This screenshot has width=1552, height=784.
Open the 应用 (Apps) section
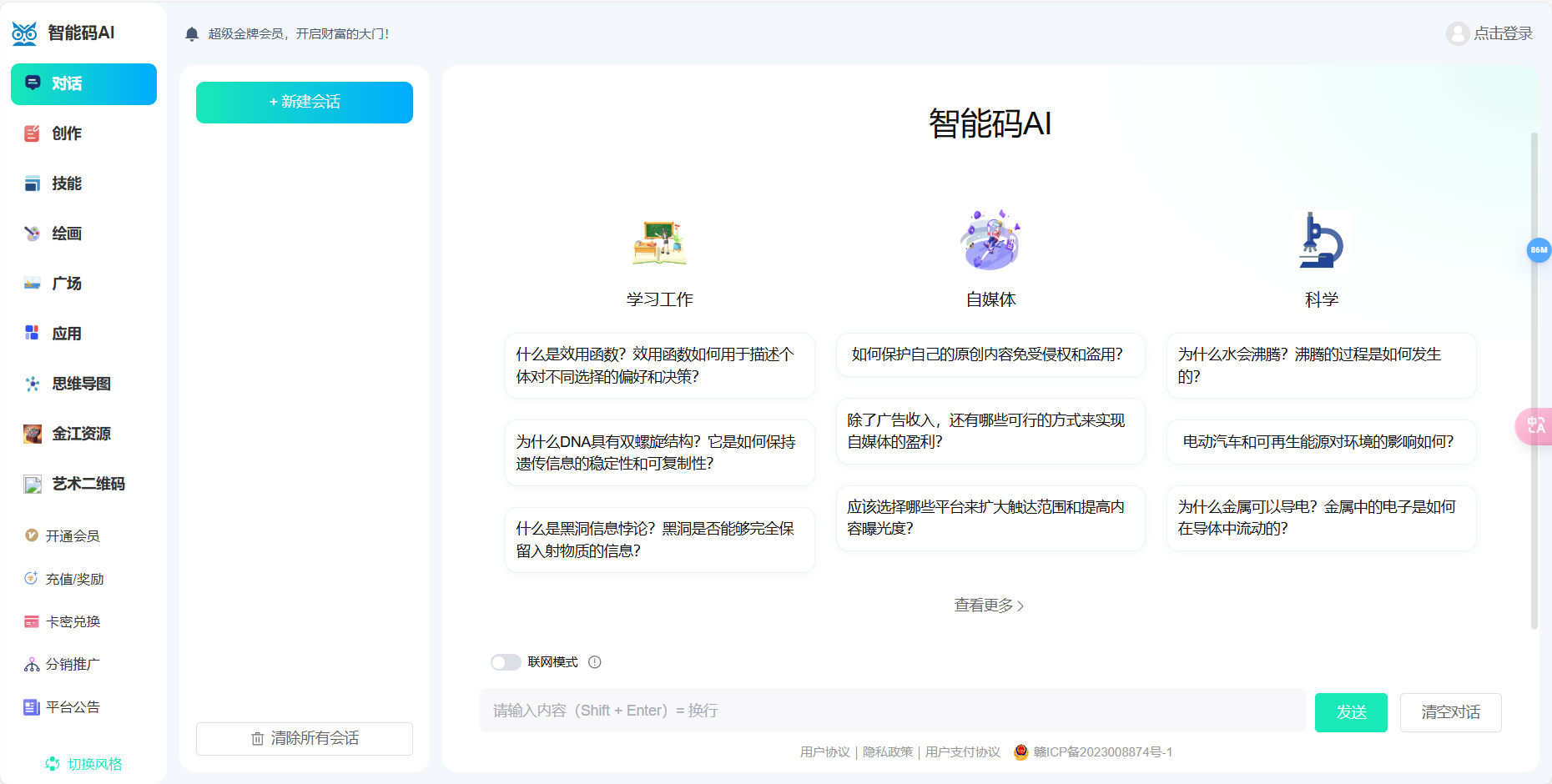pos(67,333)
